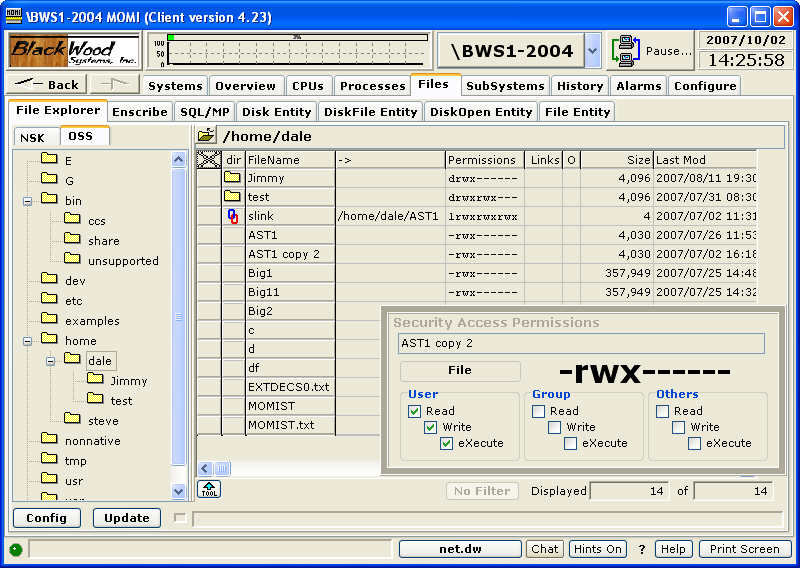Click the Help button

pos(673,549)
